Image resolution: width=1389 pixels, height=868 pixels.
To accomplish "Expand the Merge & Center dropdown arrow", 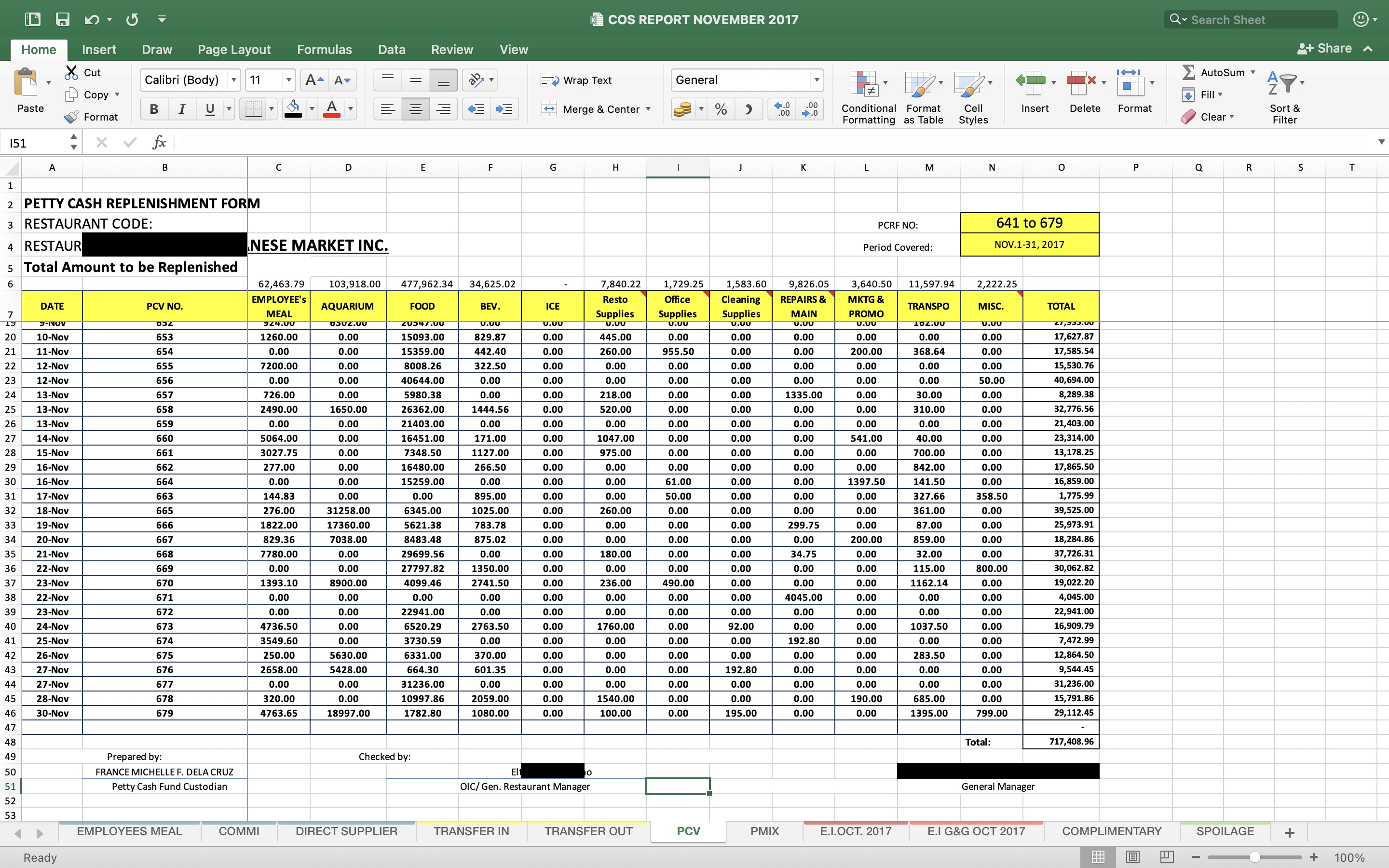I will (x=649, y=109).
